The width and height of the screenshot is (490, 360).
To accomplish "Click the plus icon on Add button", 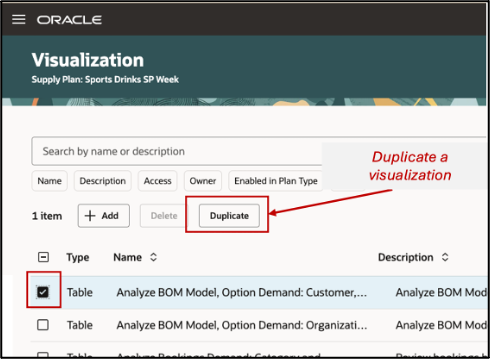I will click(x=90, y=216).
